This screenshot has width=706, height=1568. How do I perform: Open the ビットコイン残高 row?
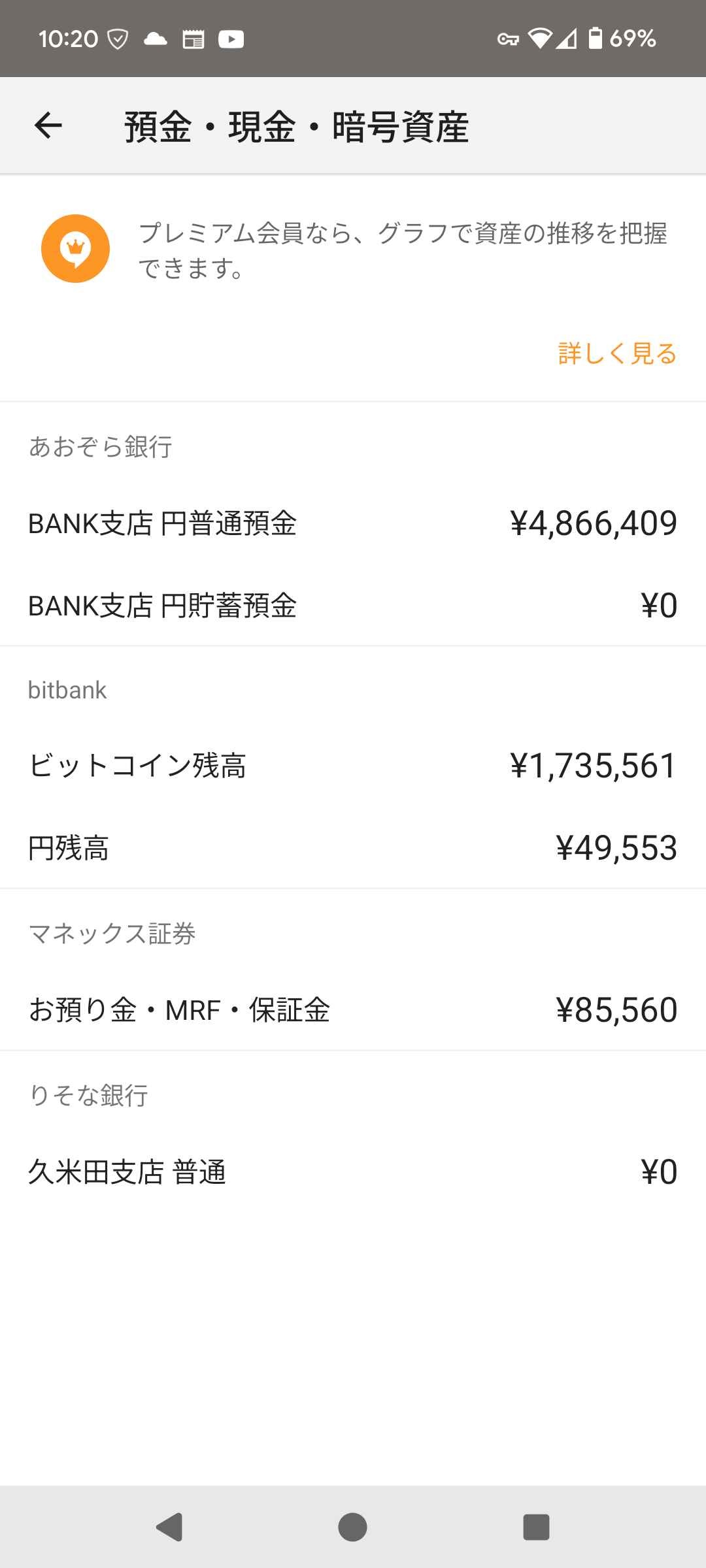(x=353, y=766)
